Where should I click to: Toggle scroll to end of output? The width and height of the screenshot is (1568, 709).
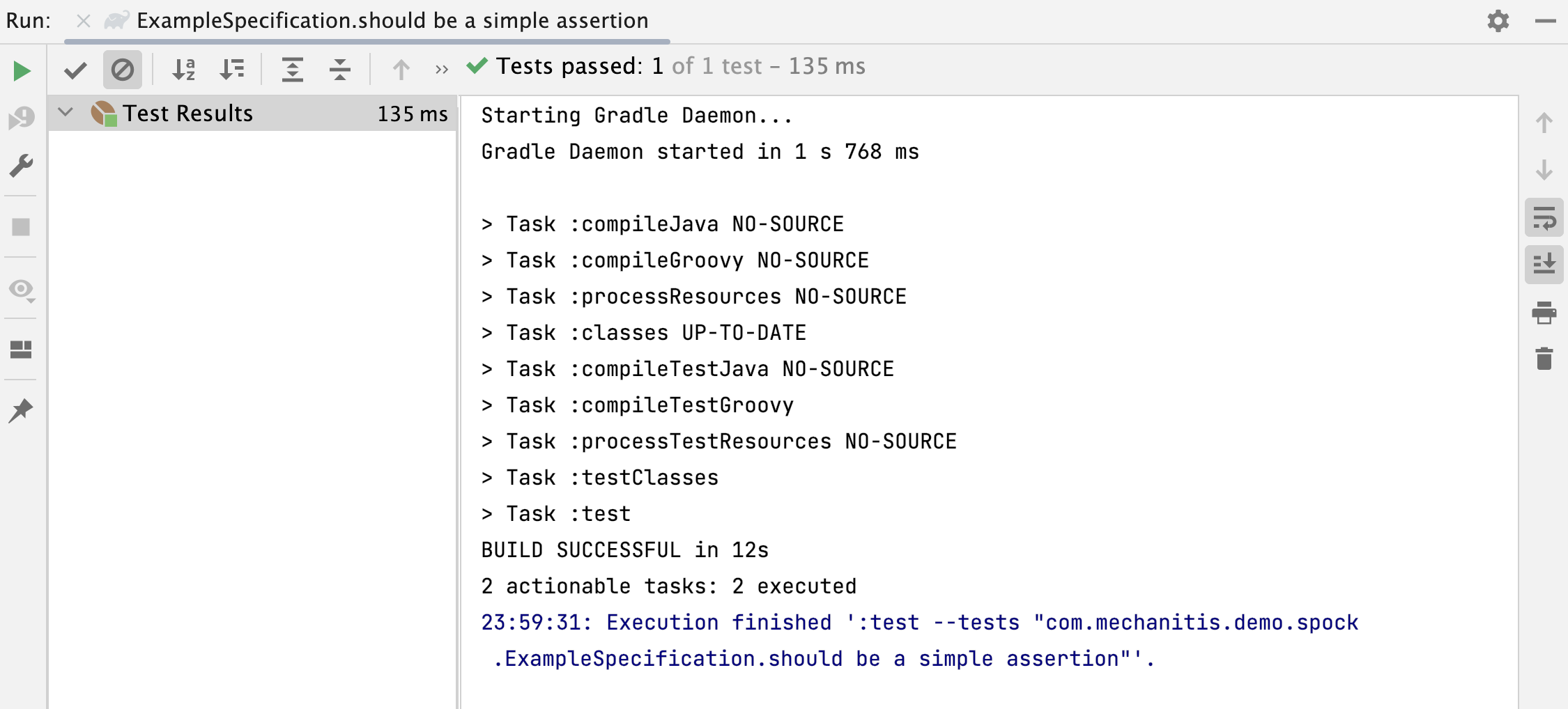(1544, 265)
